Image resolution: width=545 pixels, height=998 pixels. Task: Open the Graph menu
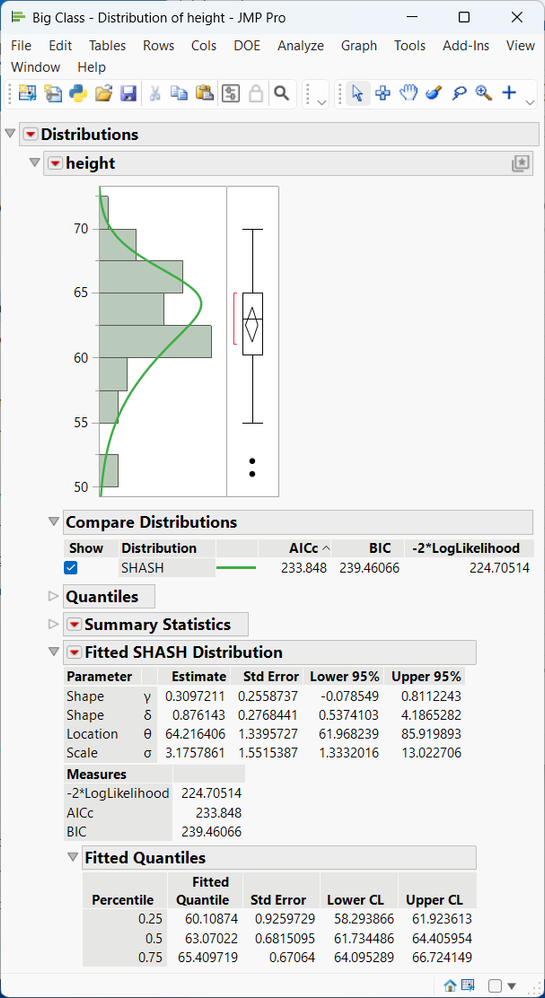(x=358, y=46)
